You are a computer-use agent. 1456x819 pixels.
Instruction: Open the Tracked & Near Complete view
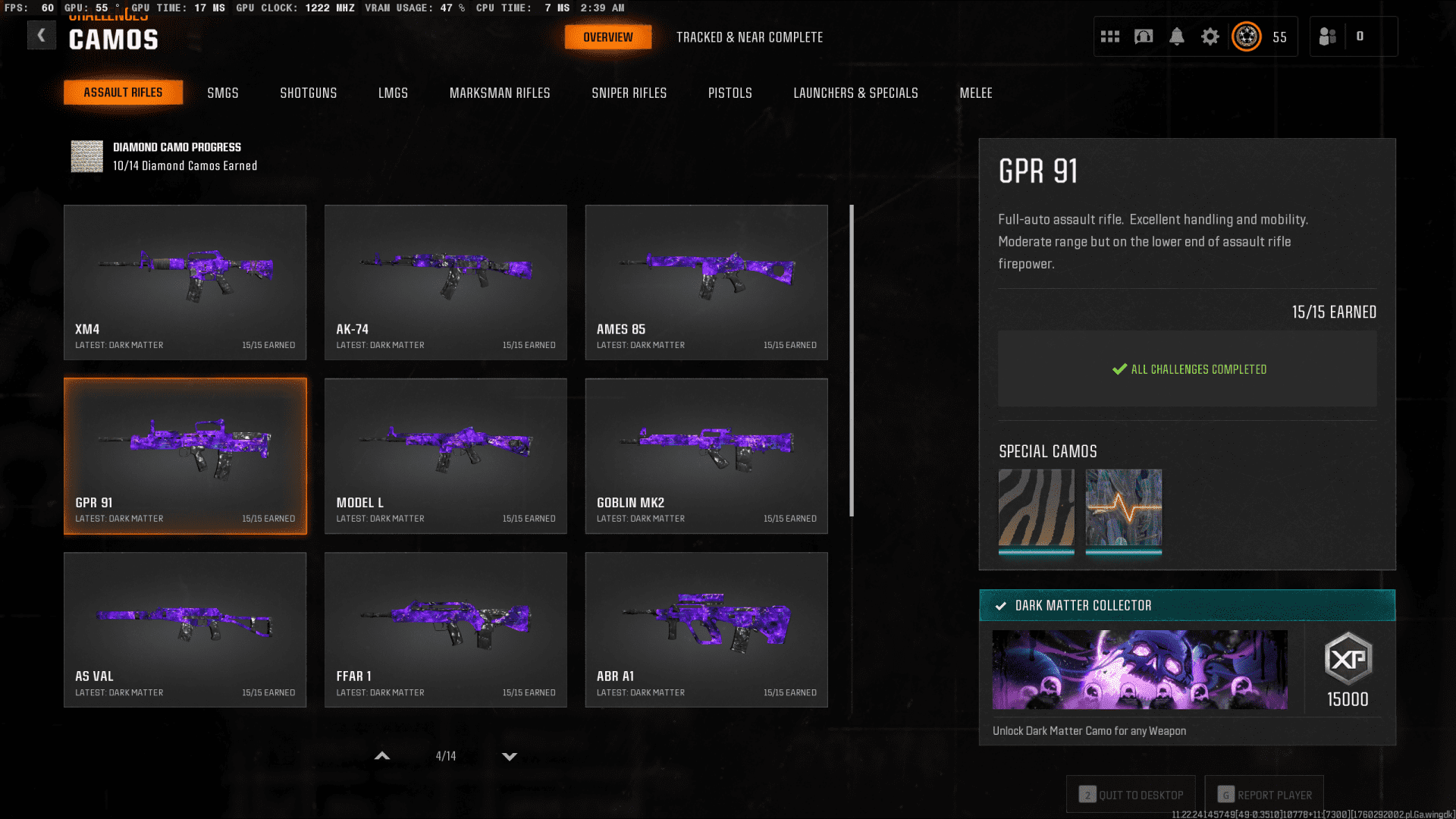(x=749, y=36)
